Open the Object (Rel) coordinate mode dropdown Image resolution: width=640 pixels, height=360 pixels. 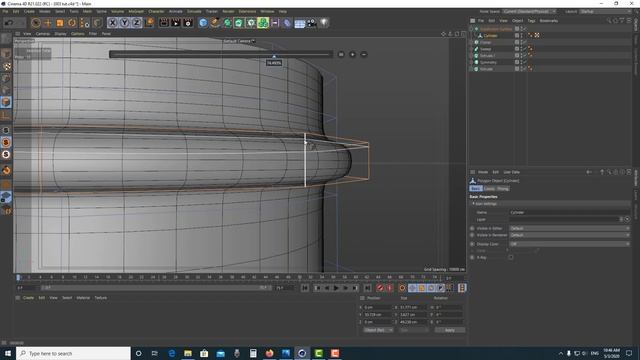tap(378, 330)
